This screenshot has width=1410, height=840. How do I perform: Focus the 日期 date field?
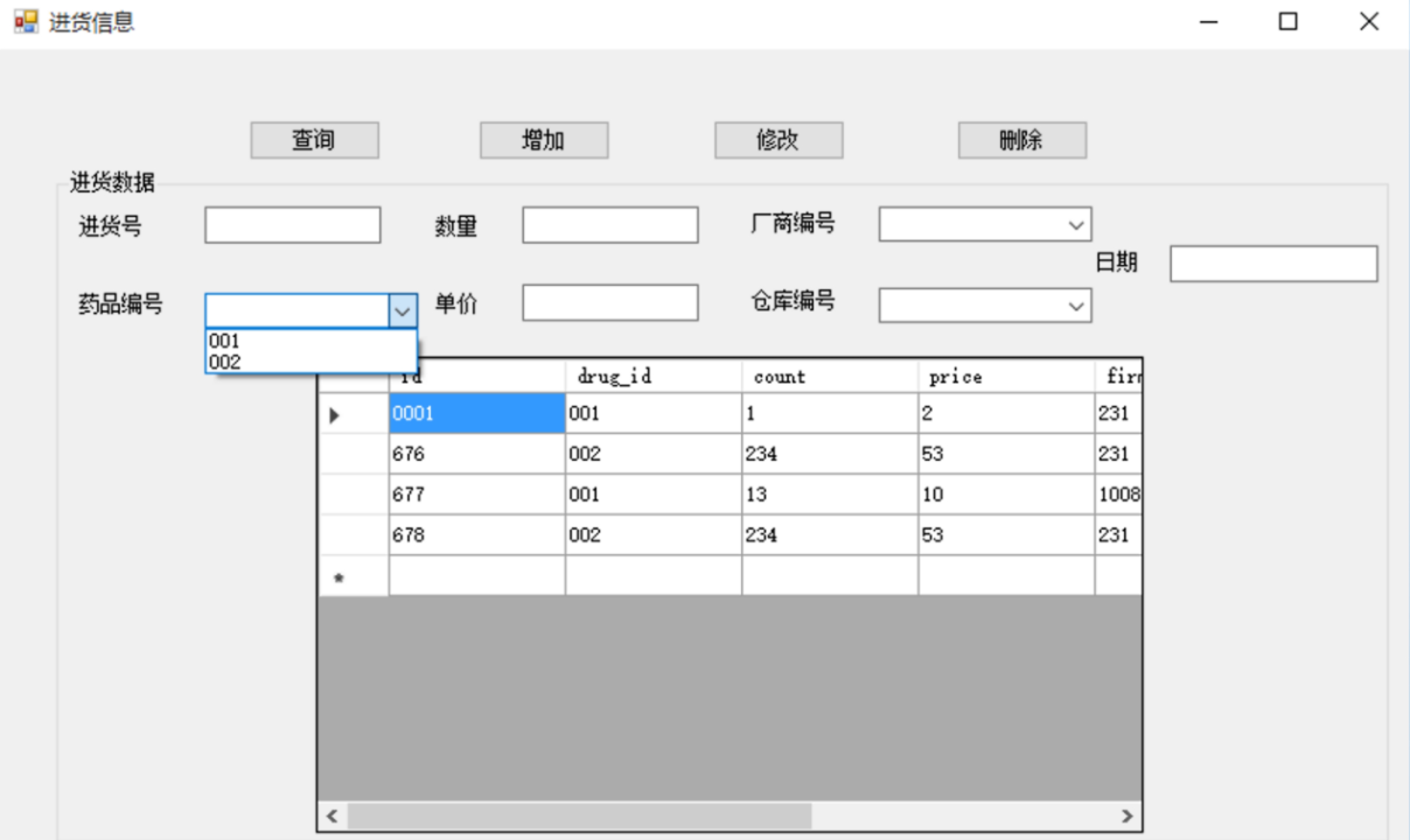pos(1273,264)
